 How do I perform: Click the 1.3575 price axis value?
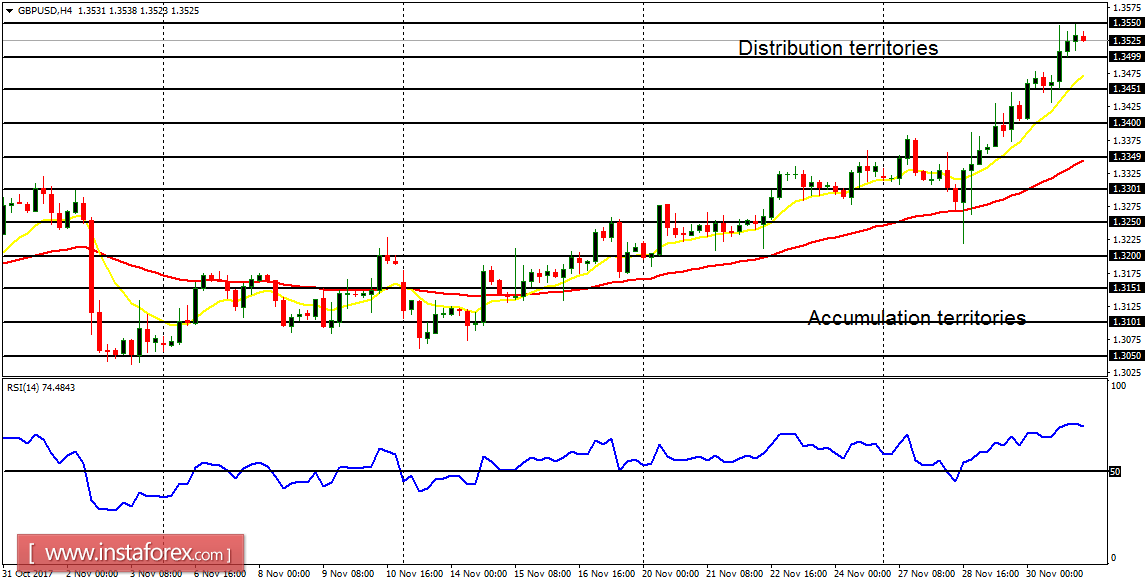[1127, 7]
